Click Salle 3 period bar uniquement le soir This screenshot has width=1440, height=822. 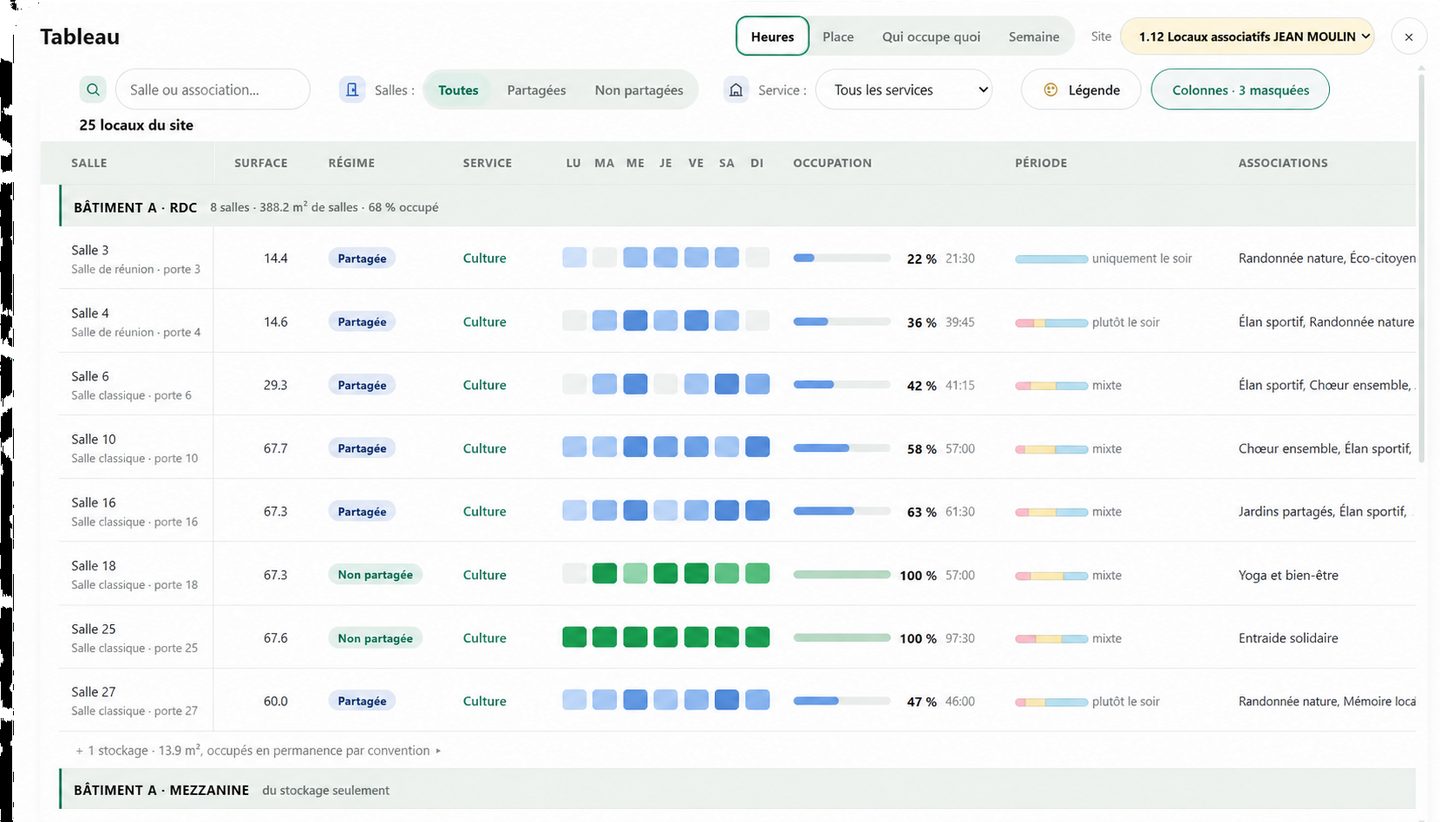[x=1051, y=259]
